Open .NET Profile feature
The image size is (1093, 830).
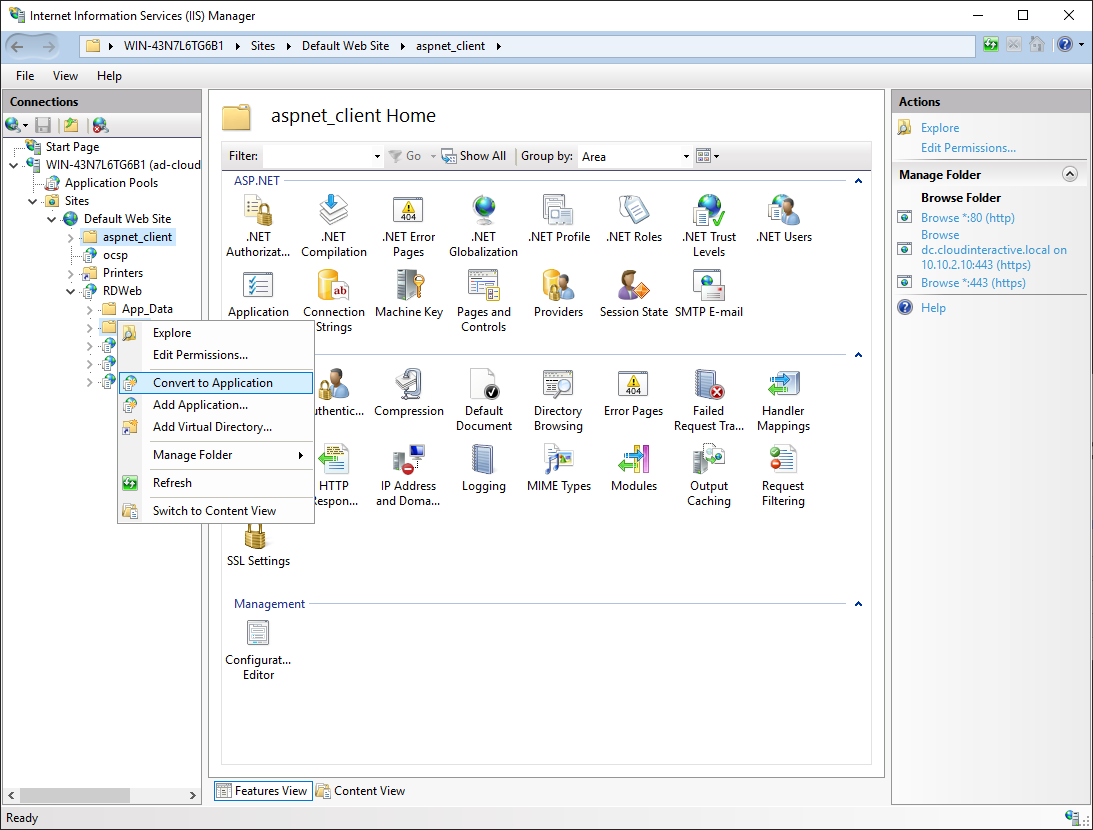click(x=559, y=220)
